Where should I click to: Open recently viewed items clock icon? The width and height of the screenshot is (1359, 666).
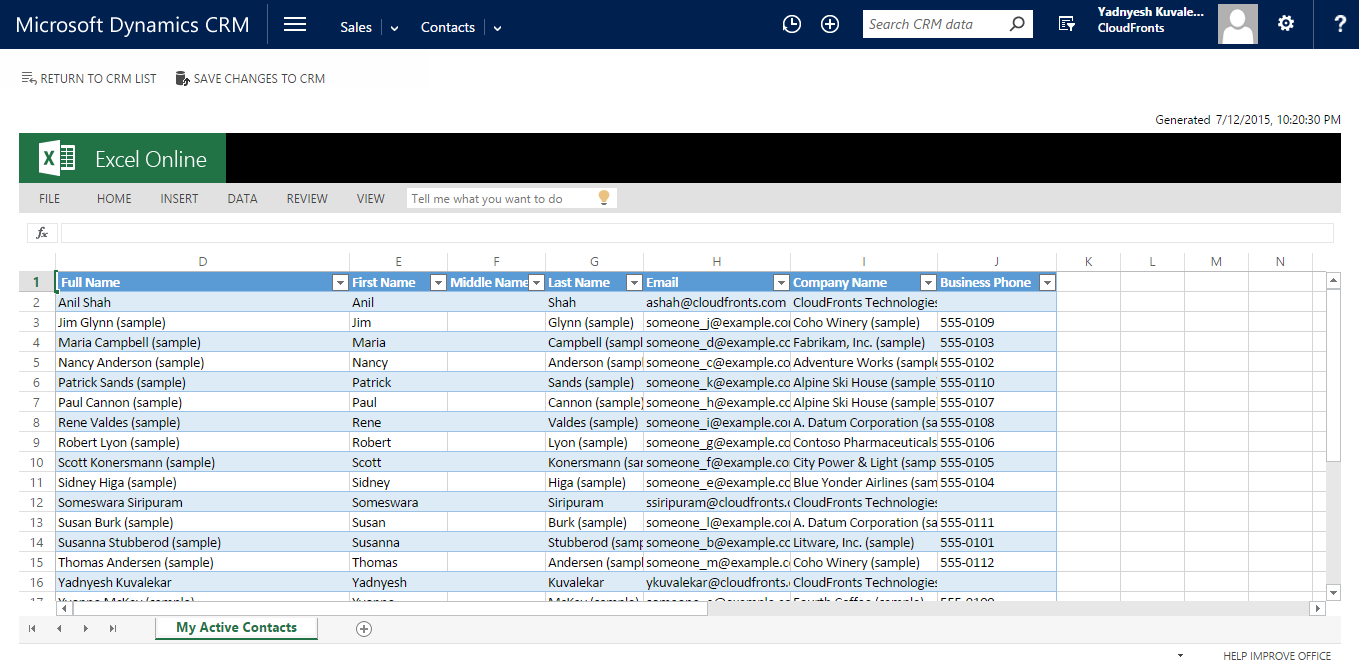[x=791, y=25]
